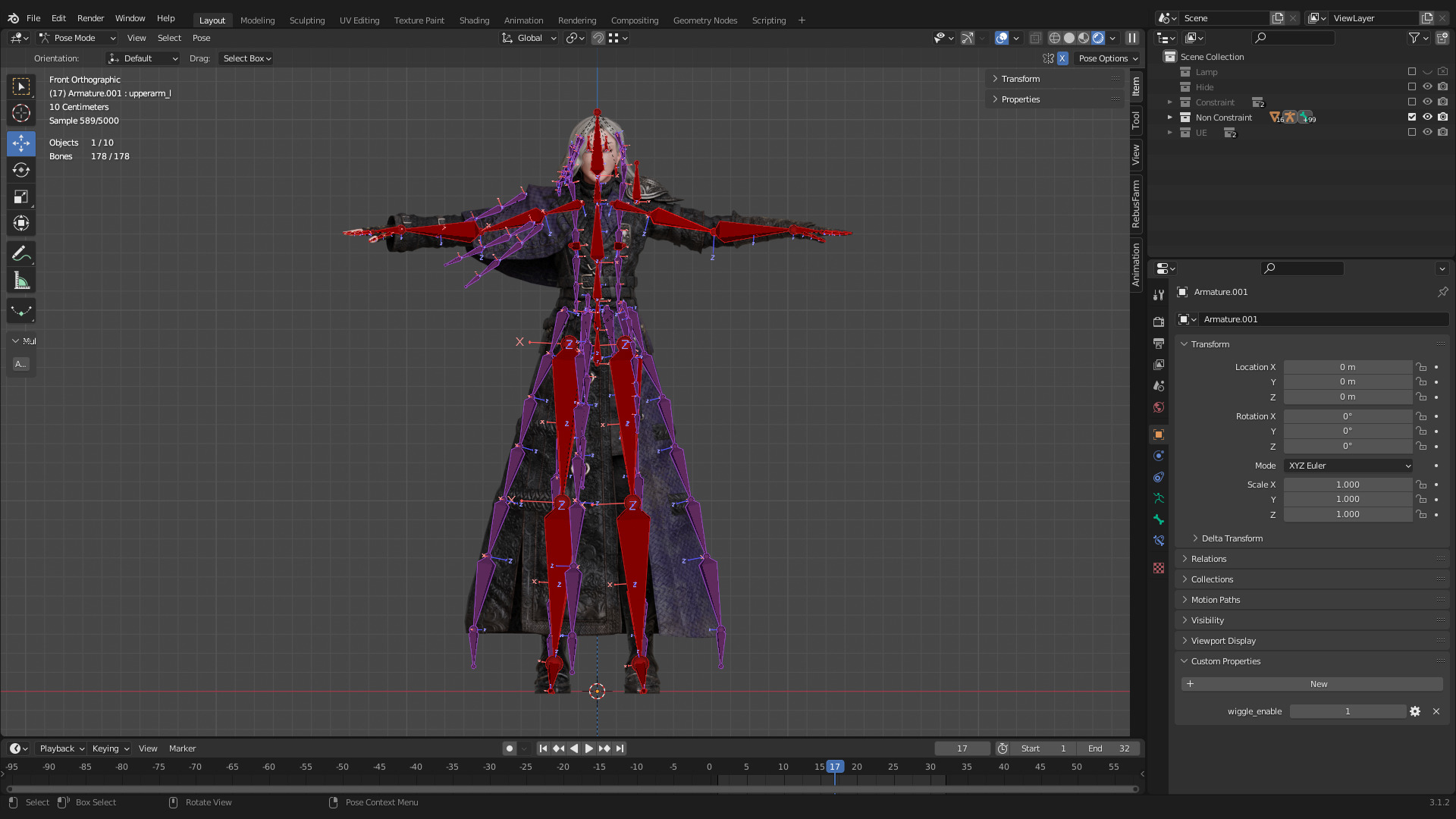Open the Pose Mode dropdown
The image size is (1456, 819).
tap(77, 38)
